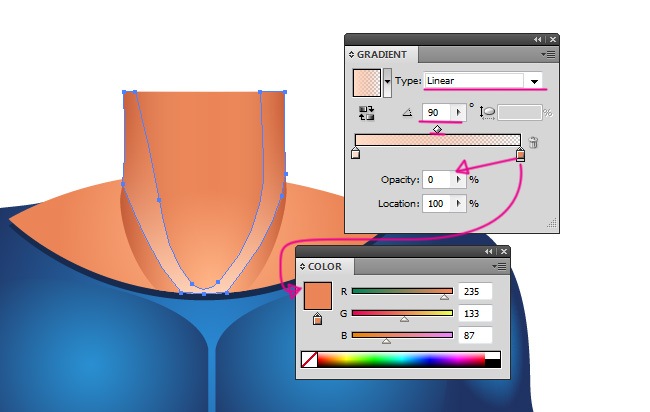Image resolution: width=650 pixels, height=412 pixels.
Task: Select the left gradient stop on slider
Action: pos(356,154)
